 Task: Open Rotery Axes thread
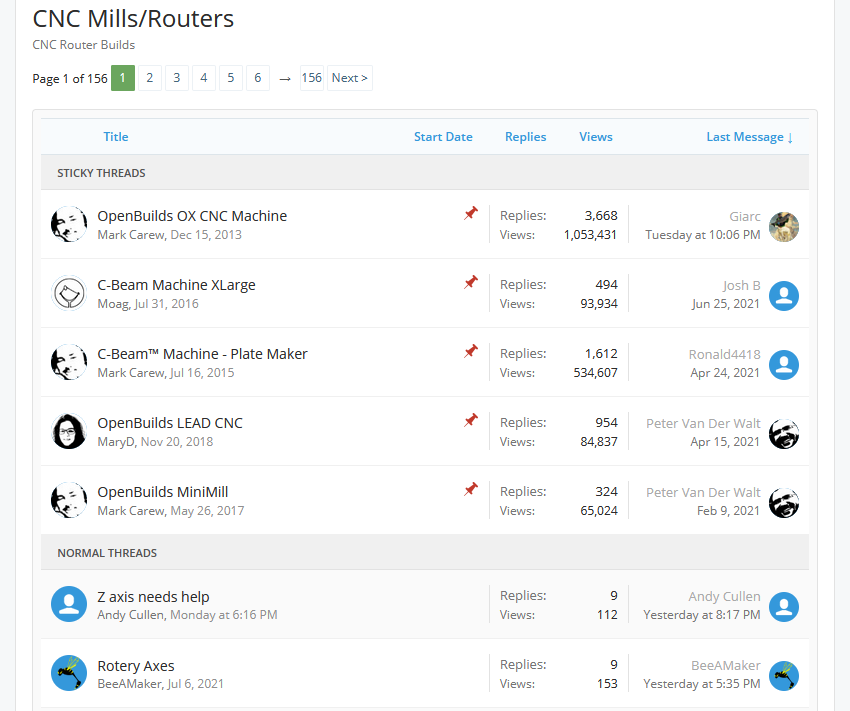pos(136,666)
